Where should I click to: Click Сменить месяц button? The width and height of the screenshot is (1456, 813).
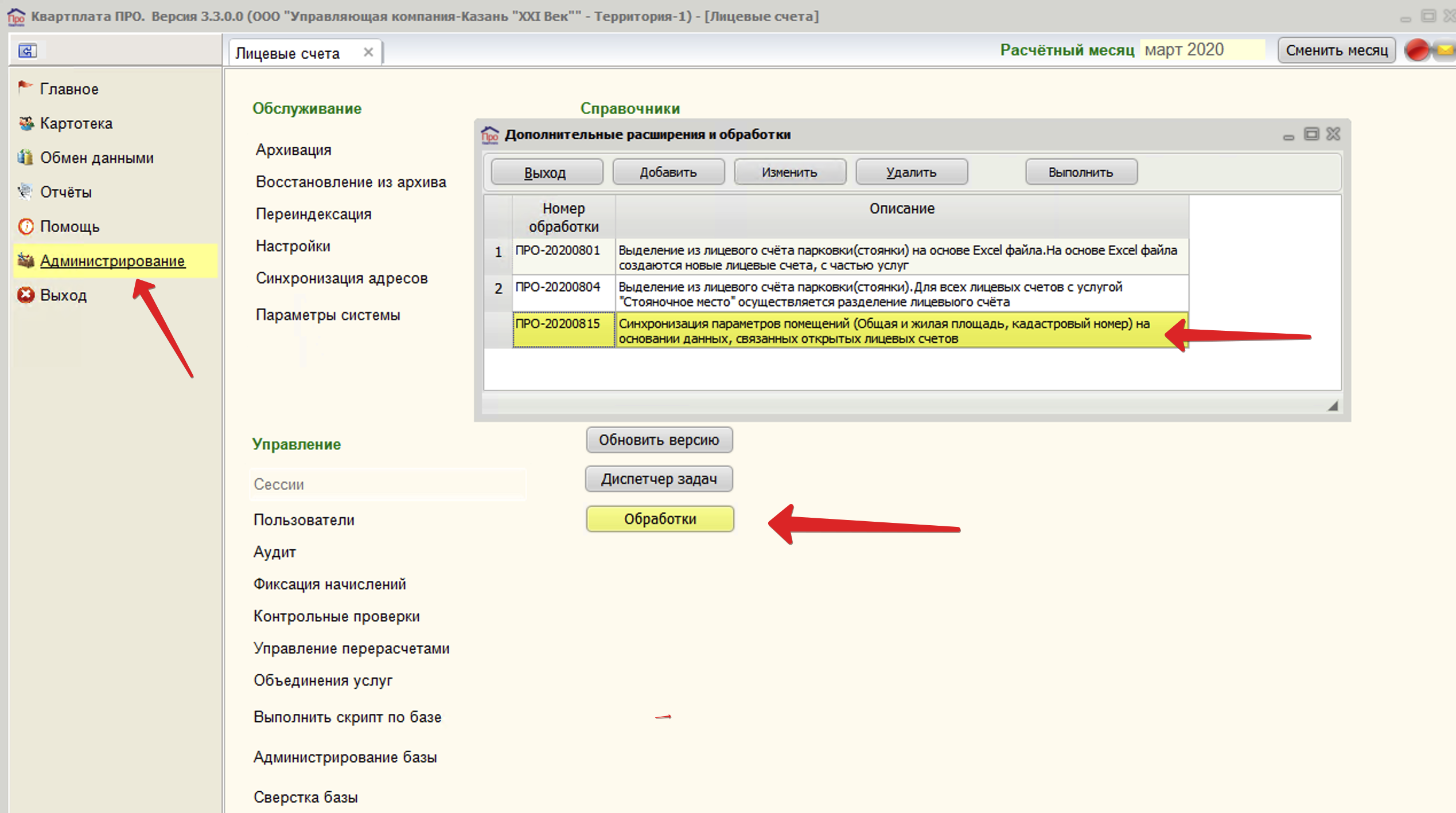tap(1337, 50)
